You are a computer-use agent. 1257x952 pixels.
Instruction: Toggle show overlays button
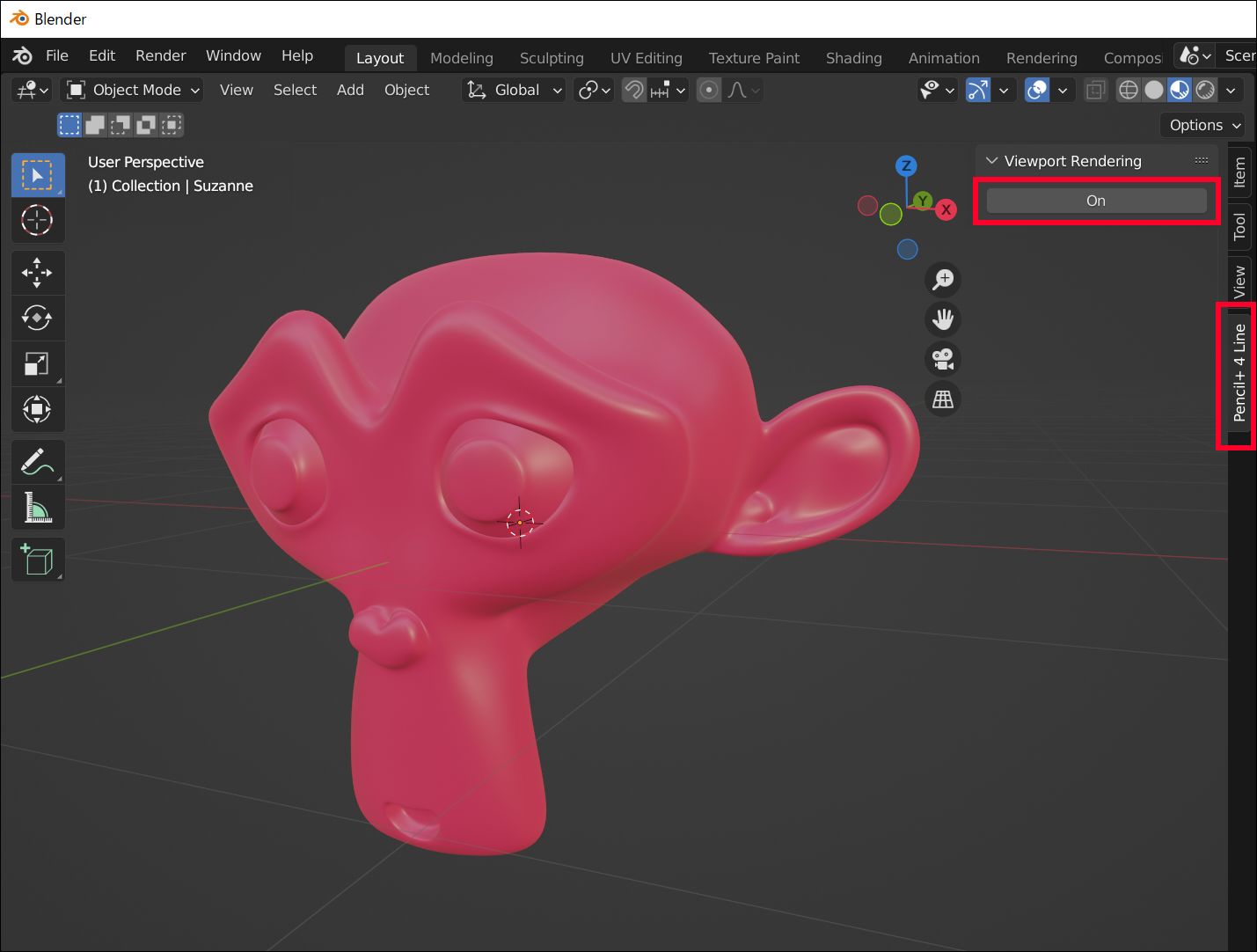(x=1038, y=90)
